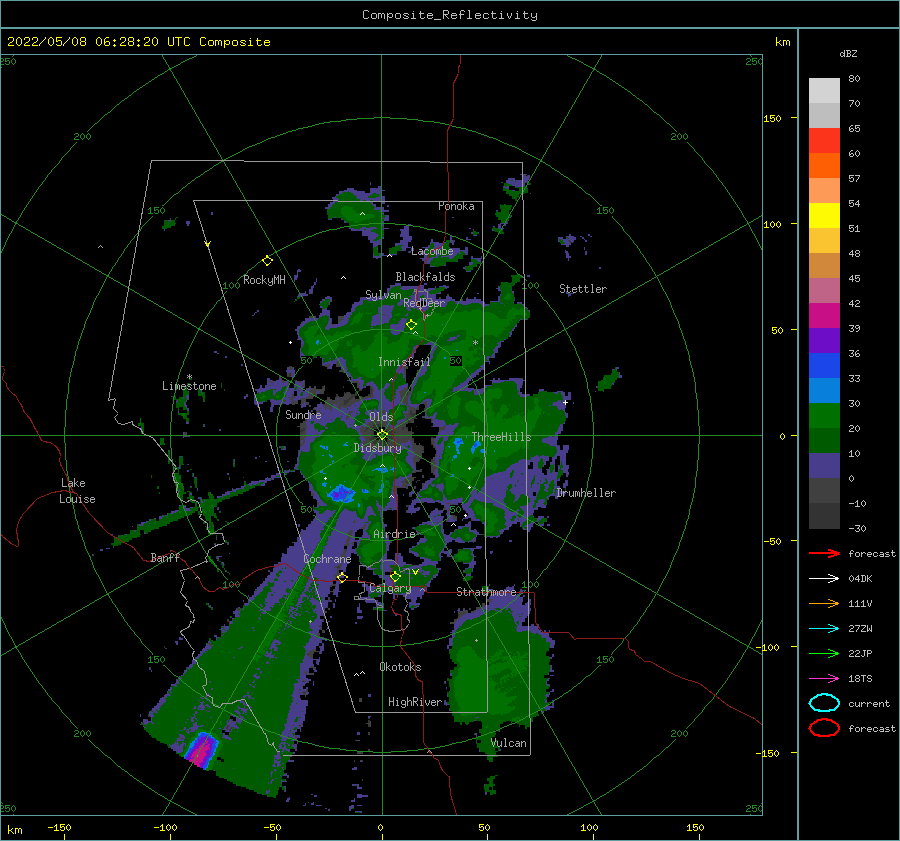This screenshot has height=841, width=900.
Task: Select the red 65-60 dBZ color swatch
Action: point(824,141)
